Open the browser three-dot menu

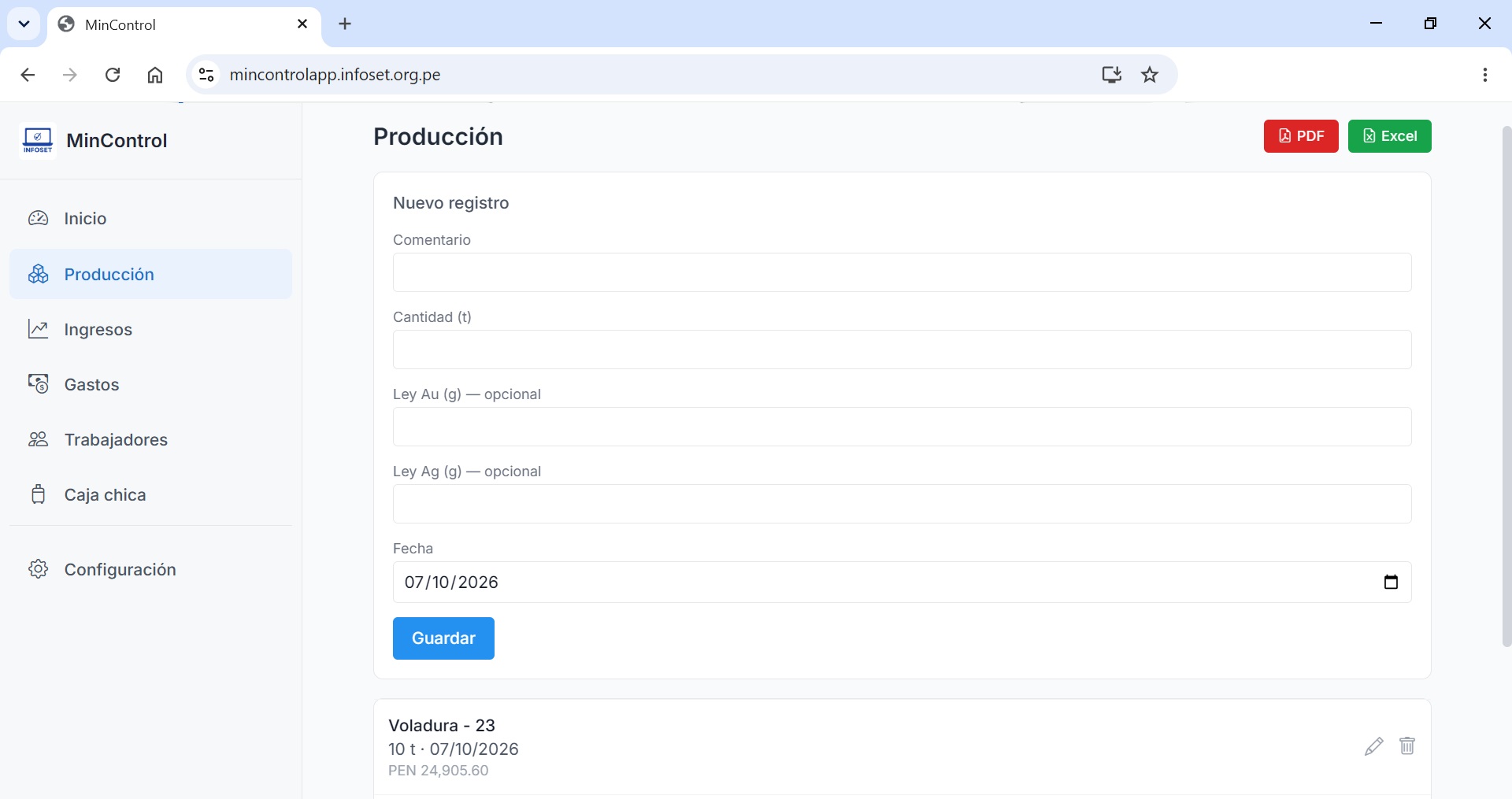tap(1484, 75)
